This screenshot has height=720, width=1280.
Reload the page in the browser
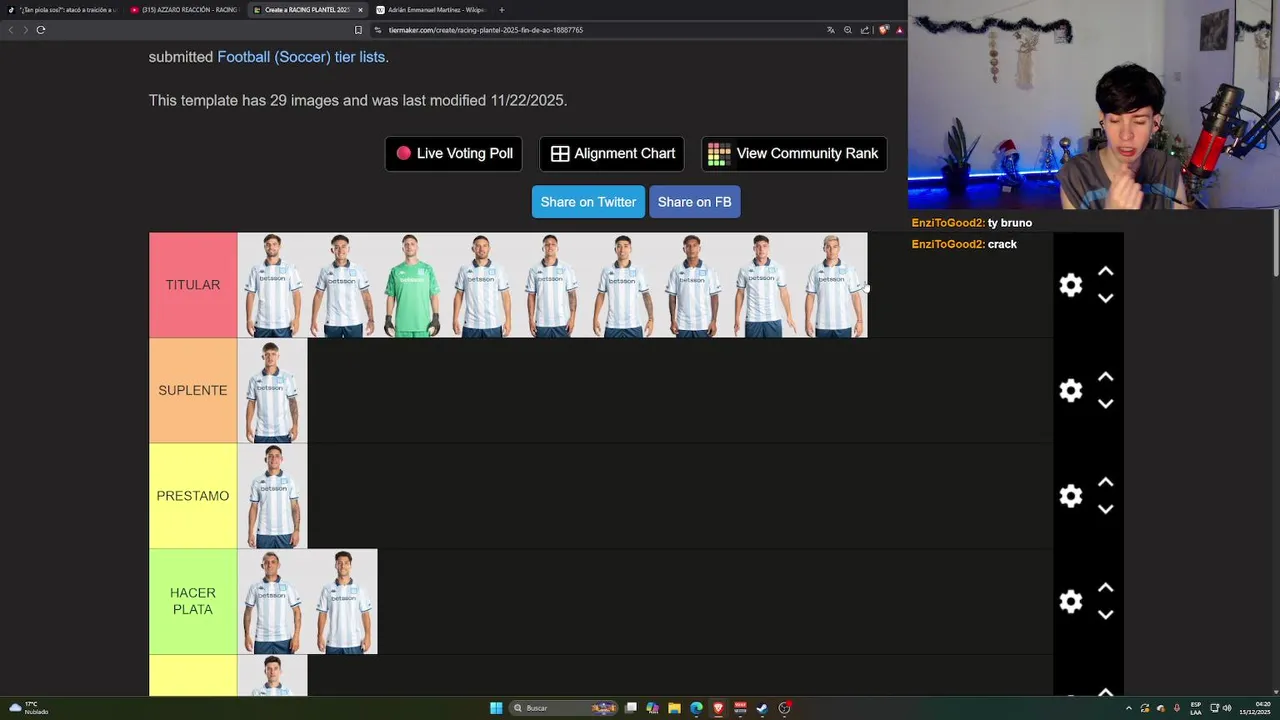41,30
